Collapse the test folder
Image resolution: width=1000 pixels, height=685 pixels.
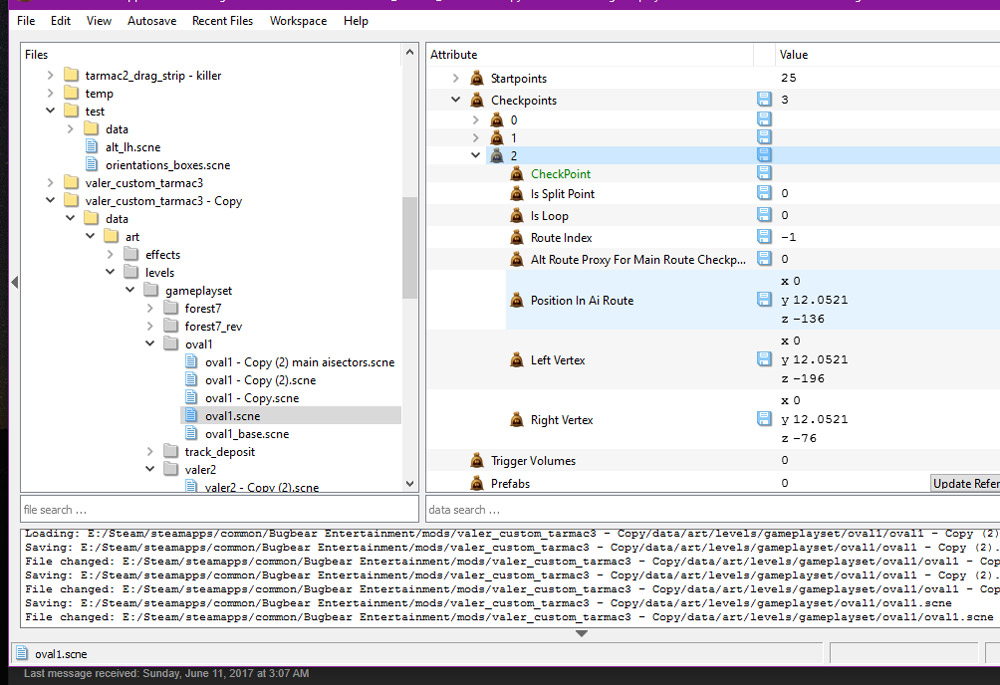pyautogui.click(x=50, y=111)
